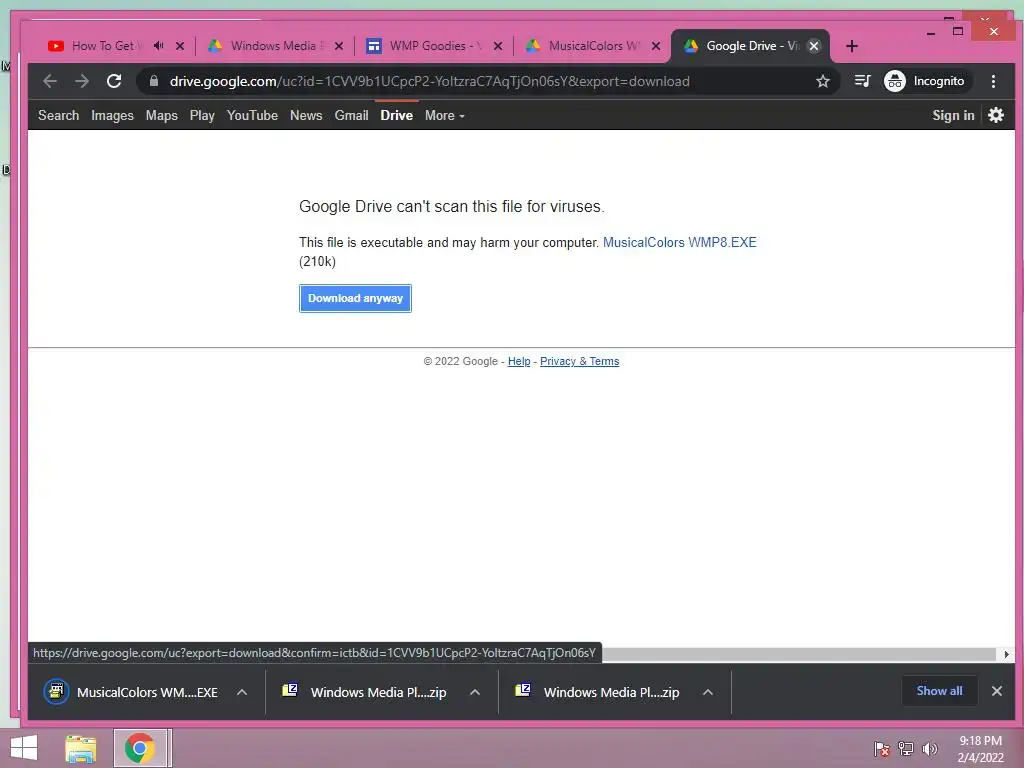This screenshot has height=768, width=1024.
Task: Click Show all downloads
Action: (939, 691)
